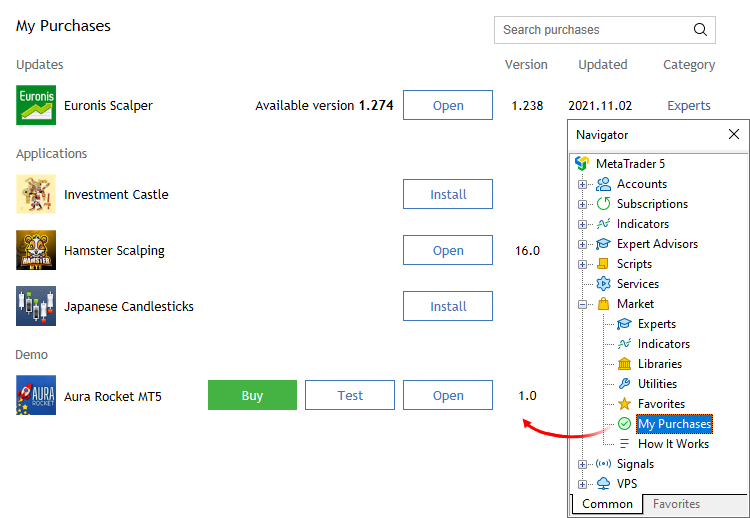750x518 pixels.
Task: Open Aura Rocket MT5 with its Open button
Action: (448, 395)
